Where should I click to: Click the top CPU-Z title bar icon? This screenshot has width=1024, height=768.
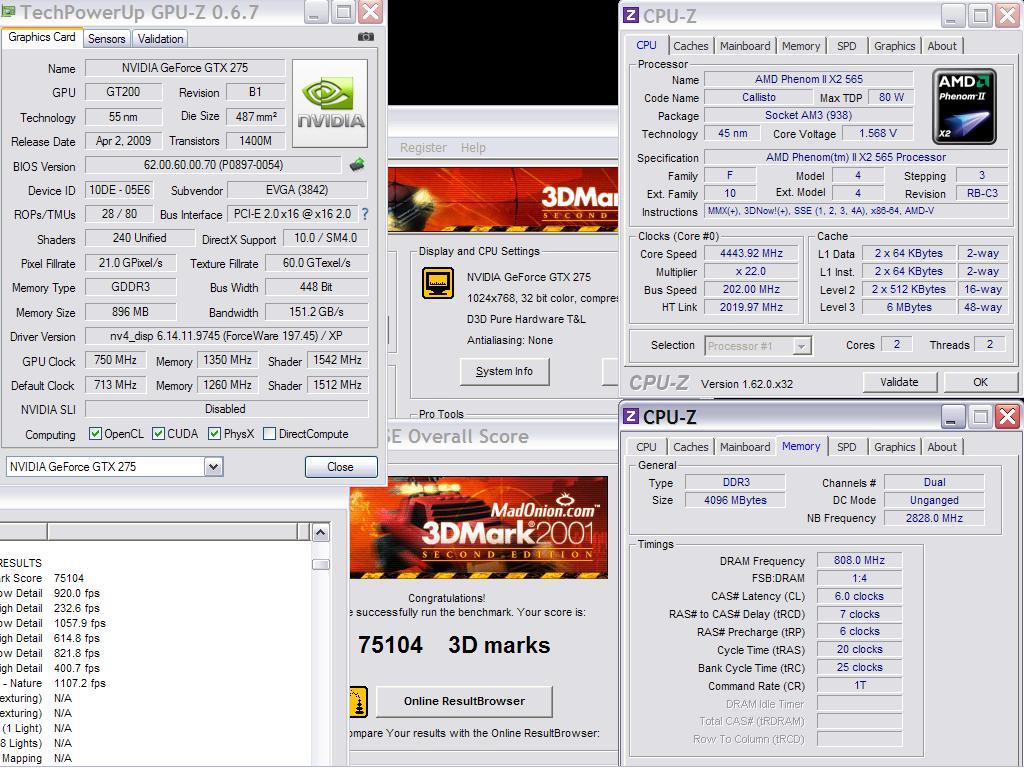point(631,14)
